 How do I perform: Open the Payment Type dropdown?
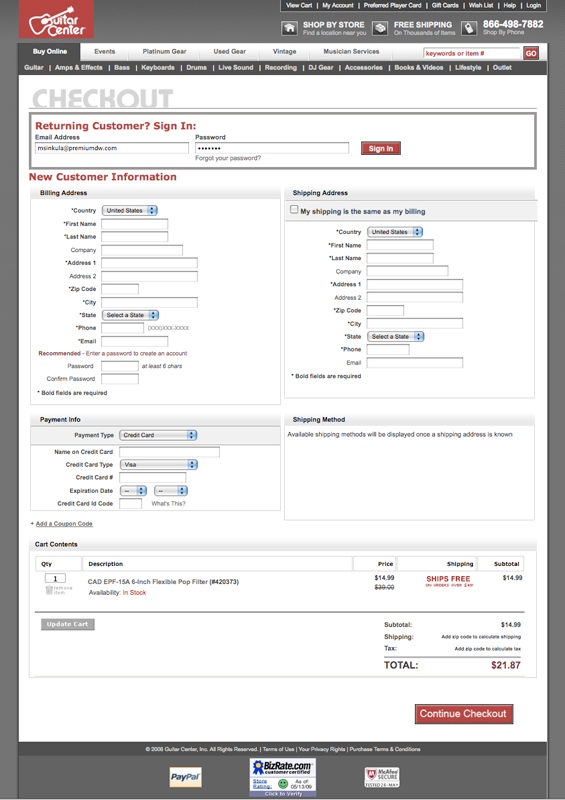[158, 435]
